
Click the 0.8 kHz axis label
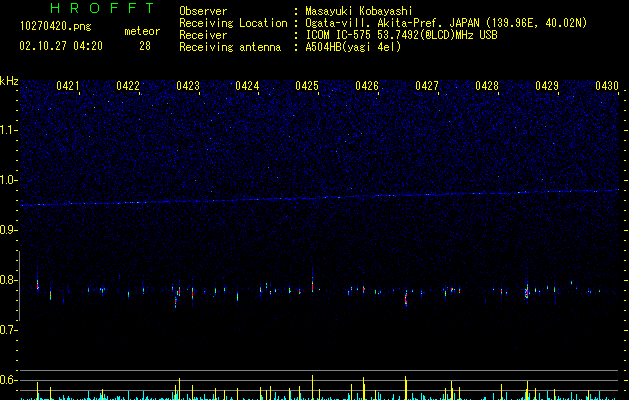tap(8, 280)
